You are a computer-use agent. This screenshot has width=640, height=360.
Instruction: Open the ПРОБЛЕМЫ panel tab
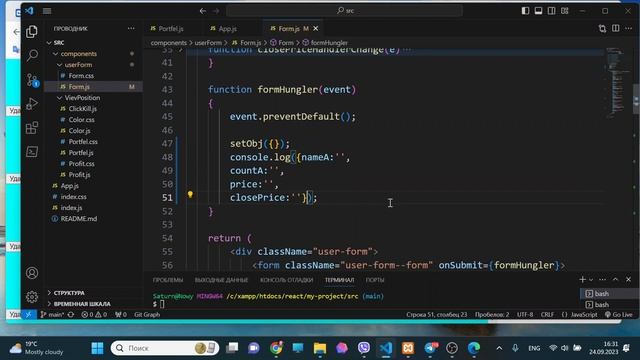coord(168,280)
